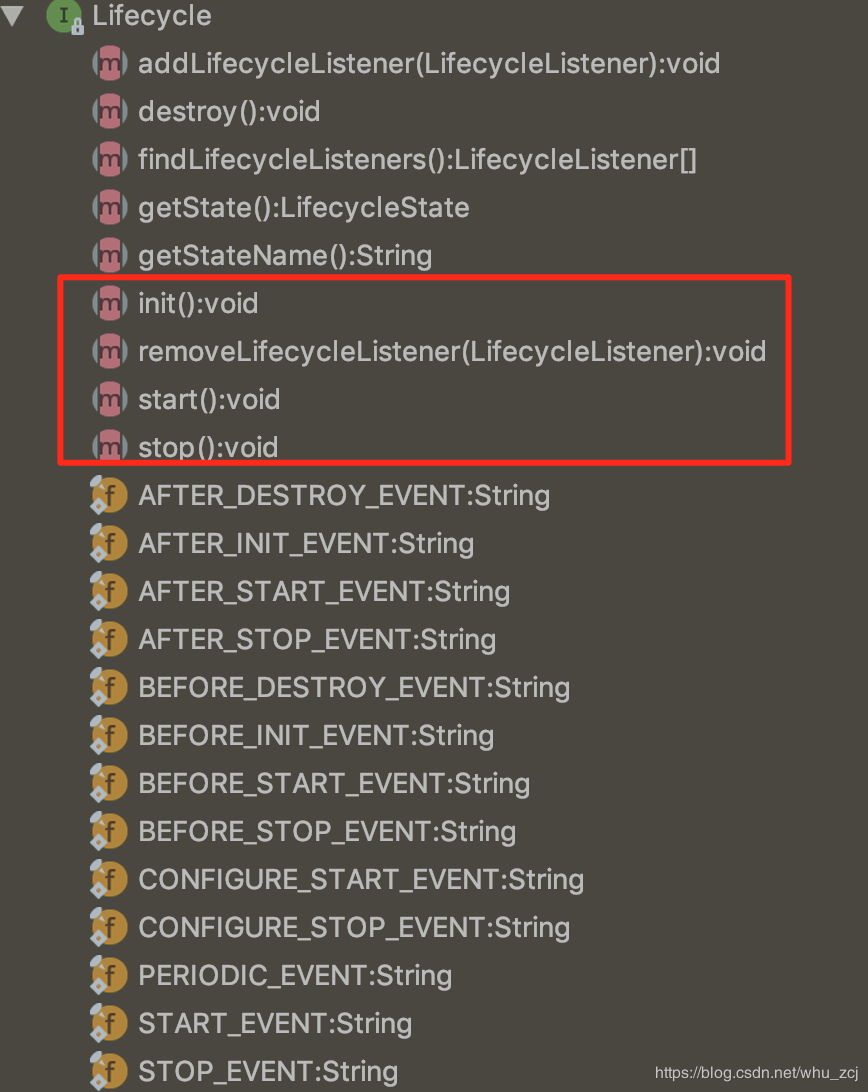Select PERIODIC_EVENT:String field

click(x=295, y=976)
